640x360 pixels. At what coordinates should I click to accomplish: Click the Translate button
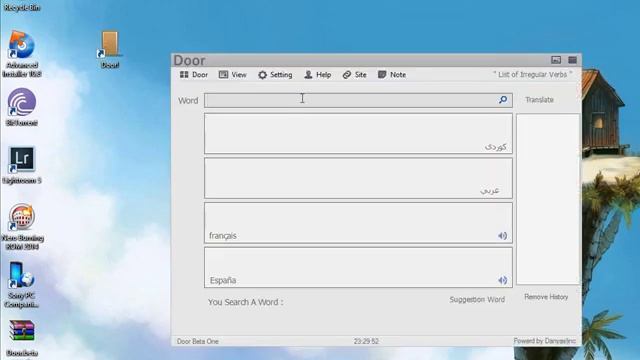click(x=539, y=100)
